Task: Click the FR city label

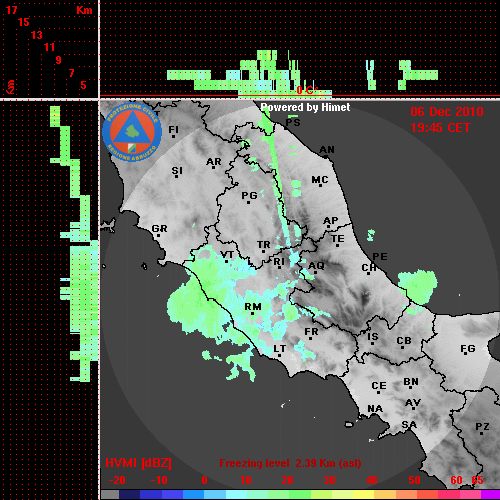Action: 311,332
